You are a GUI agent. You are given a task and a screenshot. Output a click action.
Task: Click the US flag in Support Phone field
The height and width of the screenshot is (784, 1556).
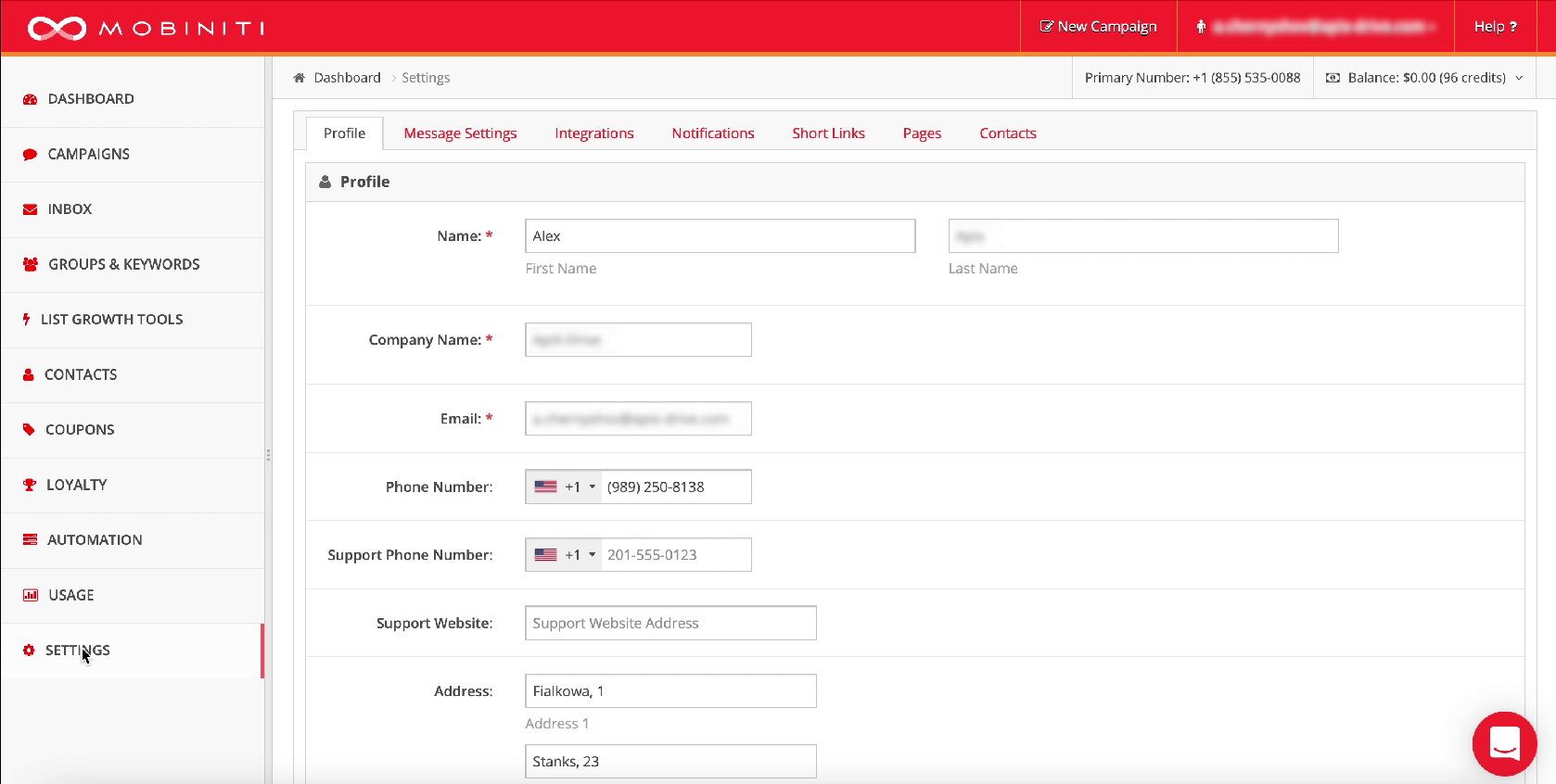[545, 555]
